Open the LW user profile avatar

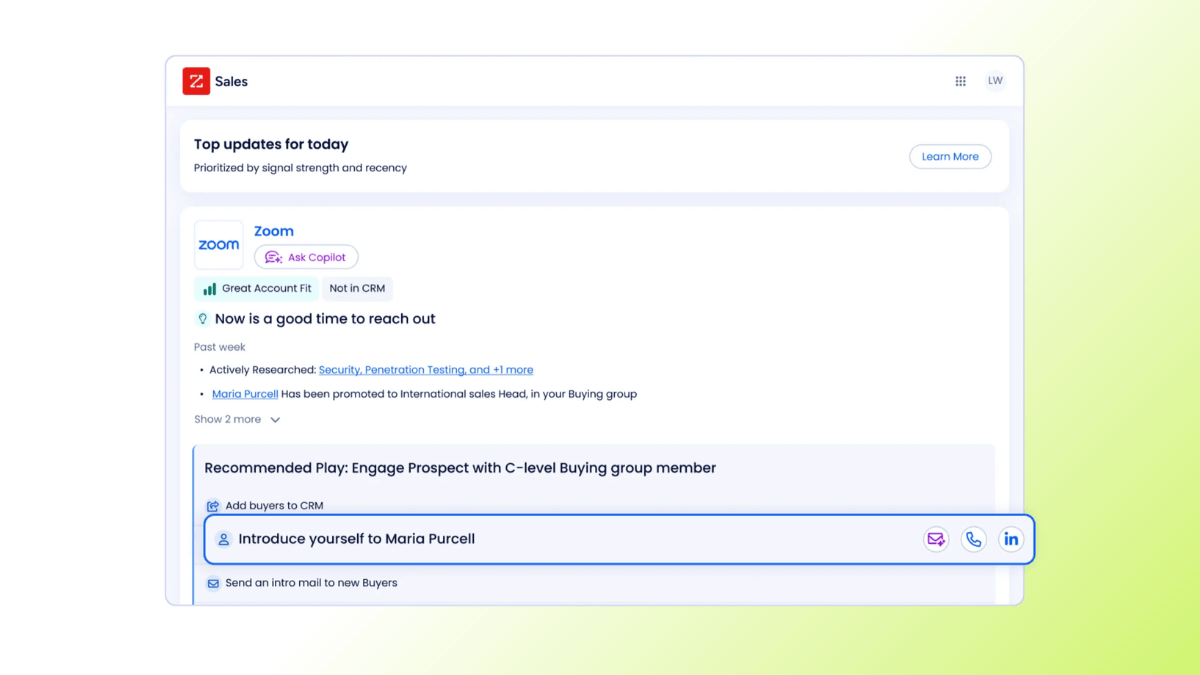tap(995, 81)
